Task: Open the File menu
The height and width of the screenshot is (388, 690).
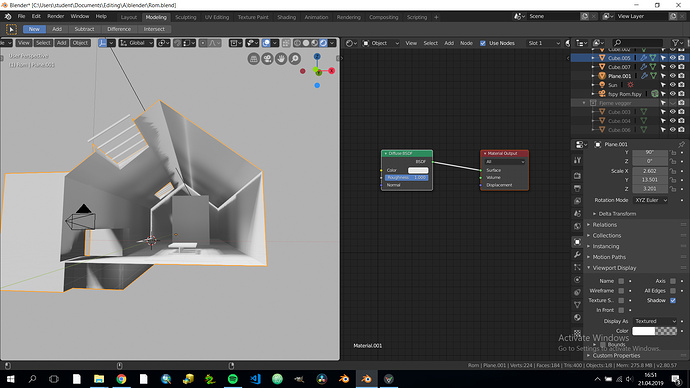Action: (x=21, y=16)
